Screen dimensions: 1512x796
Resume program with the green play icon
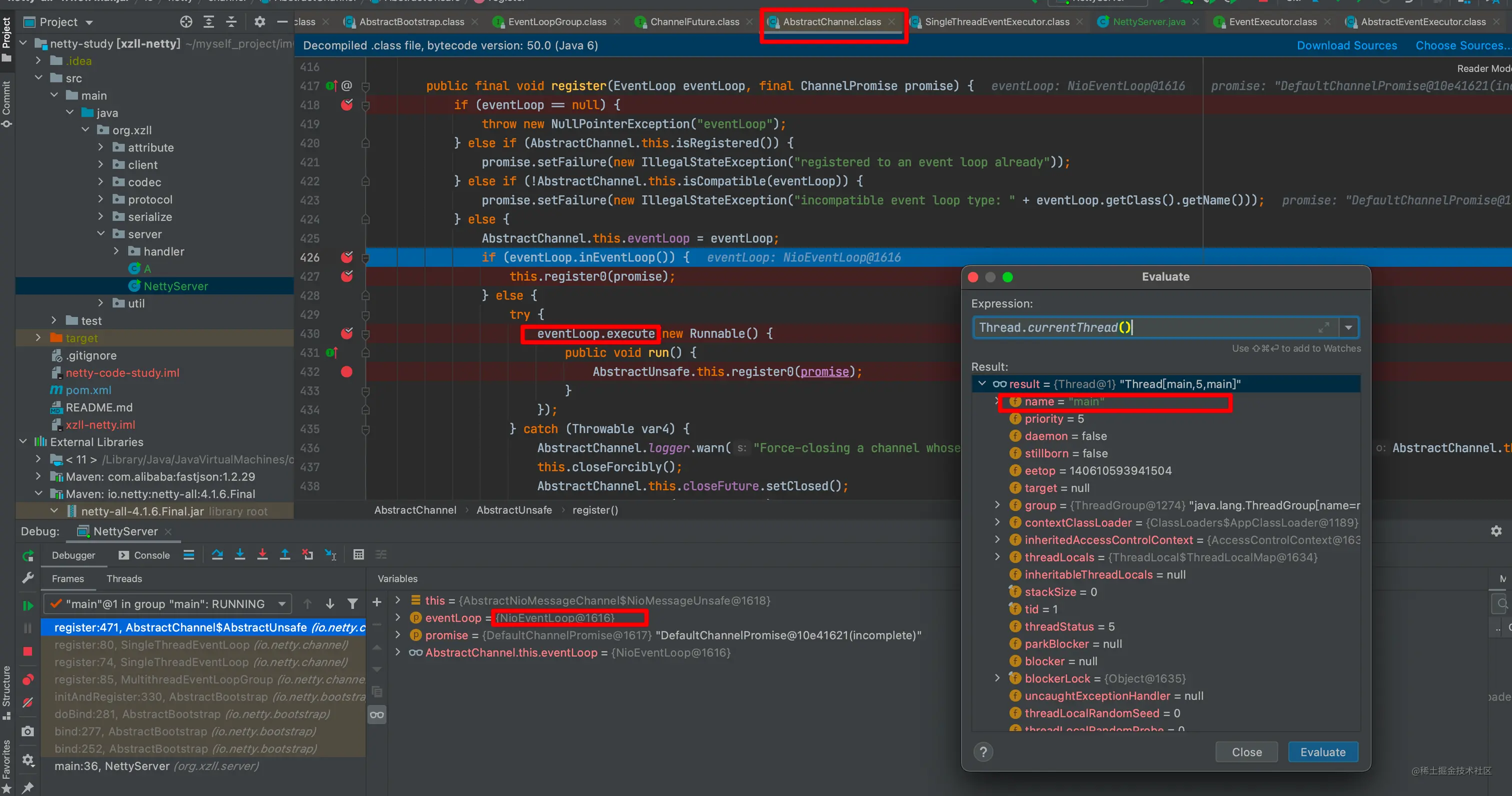(27, 605)
